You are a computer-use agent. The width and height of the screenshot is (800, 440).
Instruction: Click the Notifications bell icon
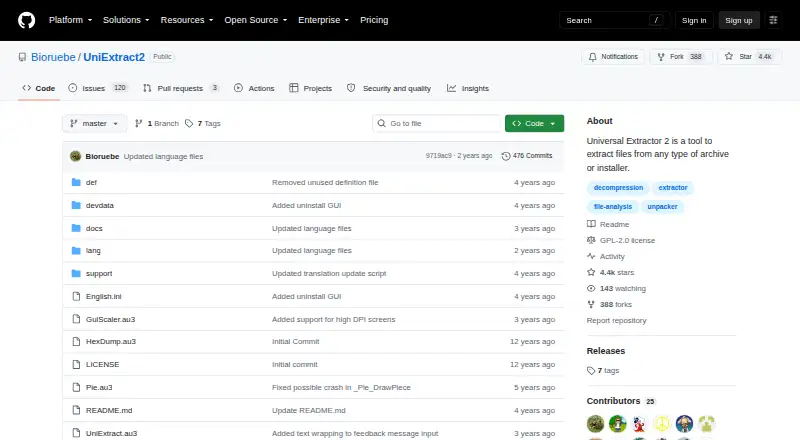point(592,57)
